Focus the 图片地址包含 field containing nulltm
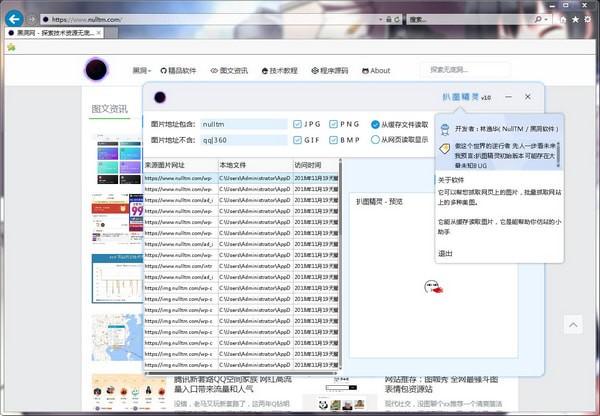Screen dimensions: 600x416 (x=243, y=124)
